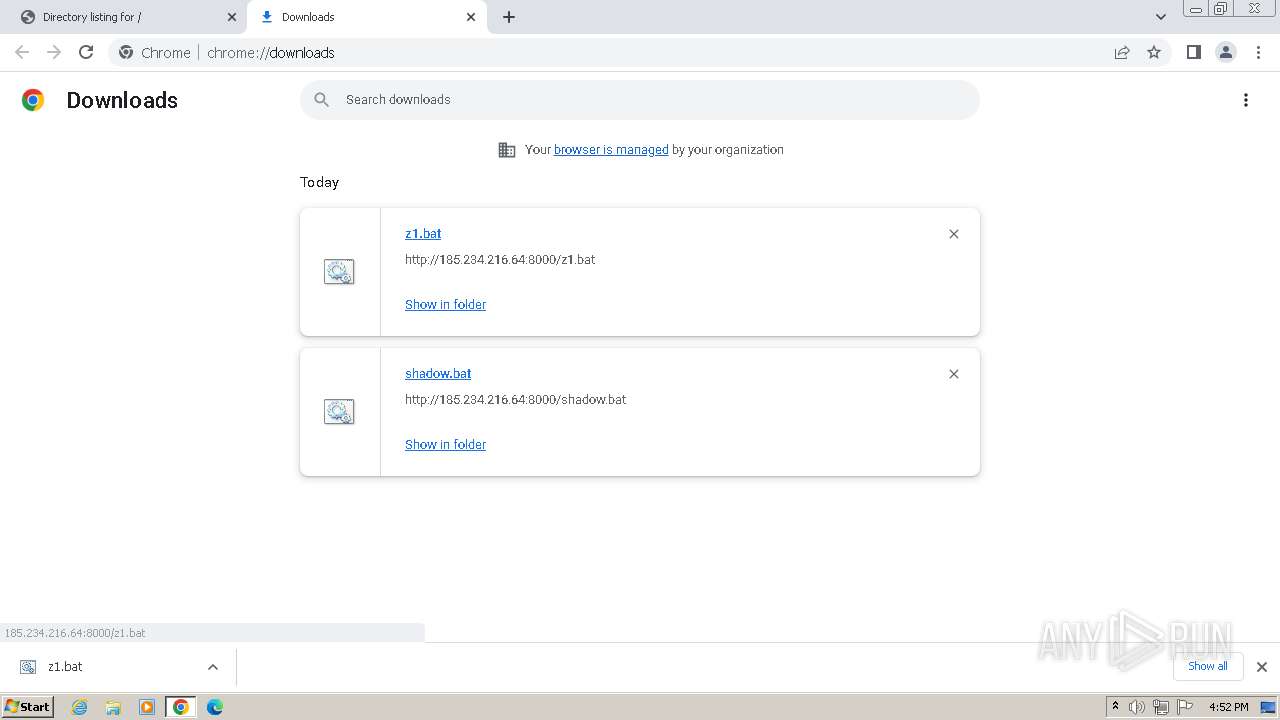The width and height of the screenshot is (1280, 720).
Task: Open media player from taskbar
Action: [147, 707]
